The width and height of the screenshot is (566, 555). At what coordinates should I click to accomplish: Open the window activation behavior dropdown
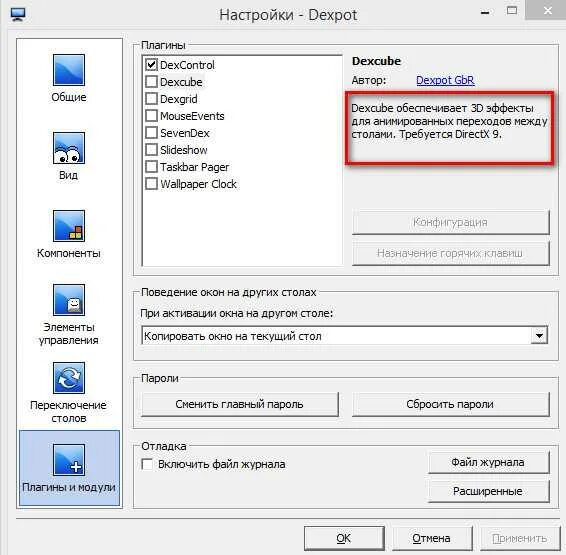539,336
